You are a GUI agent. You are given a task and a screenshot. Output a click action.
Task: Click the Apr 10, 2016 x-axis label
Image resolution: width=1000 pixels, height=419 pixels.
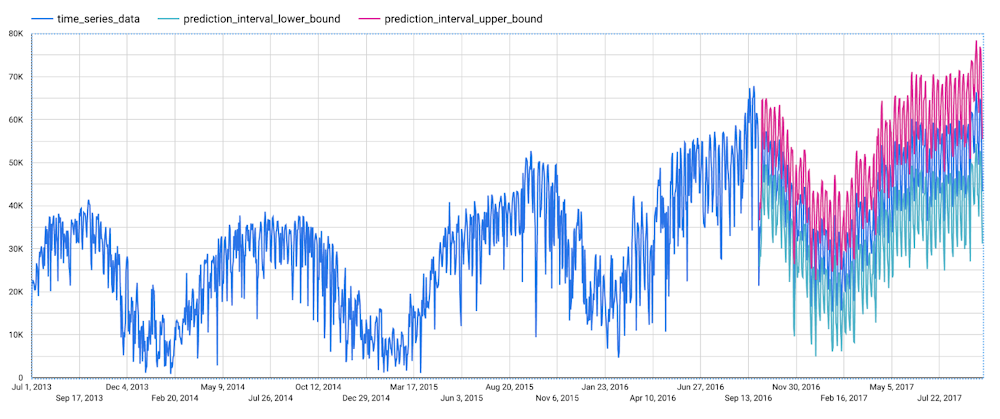[652, 399]
